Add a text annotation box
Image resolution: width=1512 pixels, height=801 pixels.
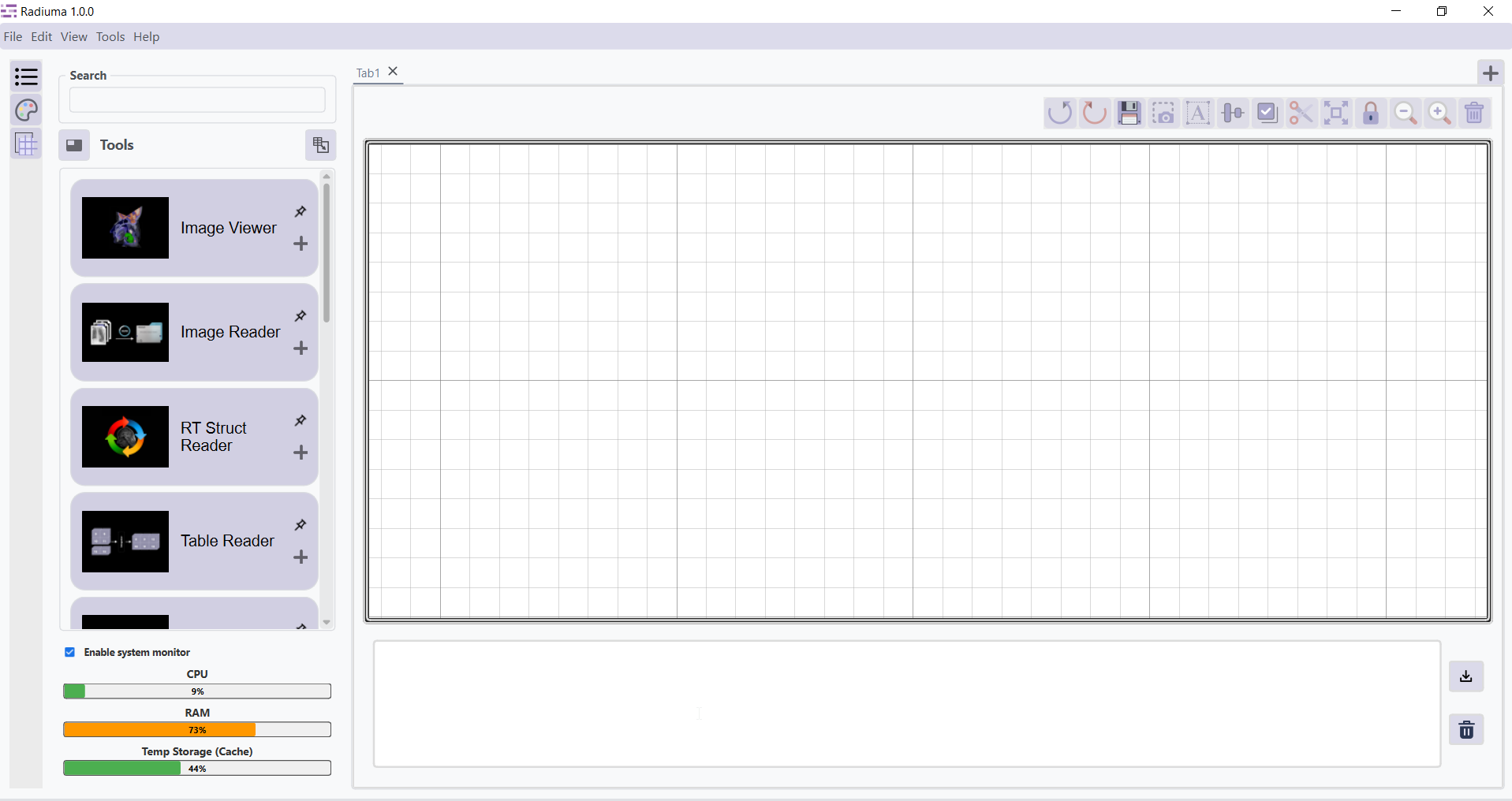click(x=1198, y=113)
